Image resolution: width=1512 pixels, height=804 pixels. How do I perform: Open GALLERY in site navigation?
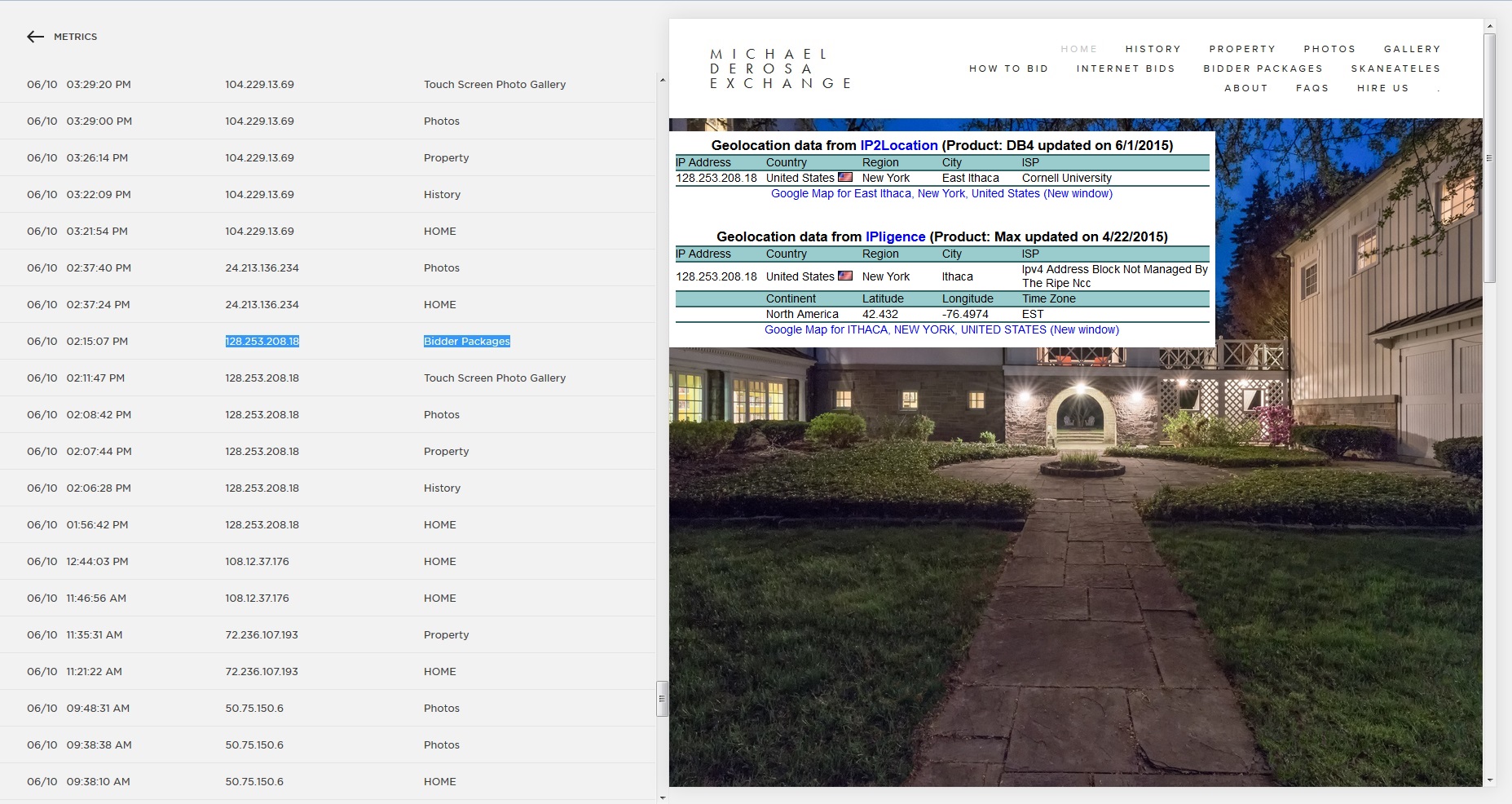pos(1412,49)
